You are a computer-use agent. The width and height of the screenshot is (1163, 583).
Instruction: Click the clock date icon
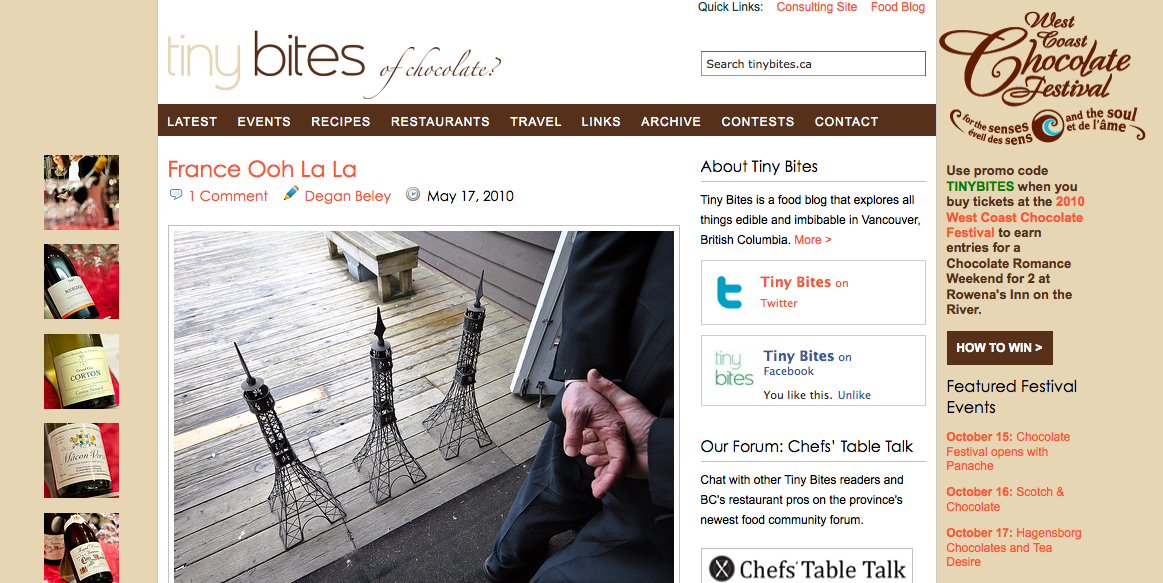coord(413,194)
